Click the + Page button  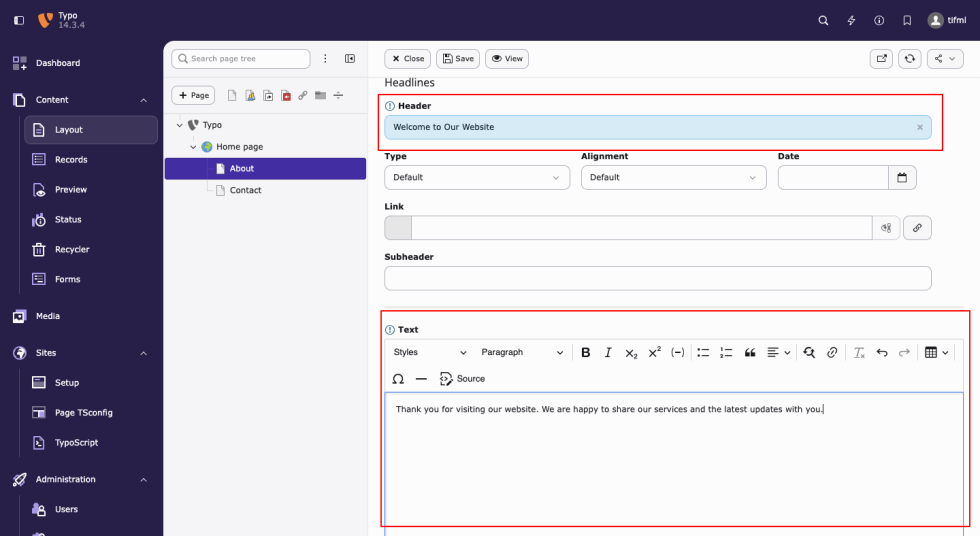[193, 96]
